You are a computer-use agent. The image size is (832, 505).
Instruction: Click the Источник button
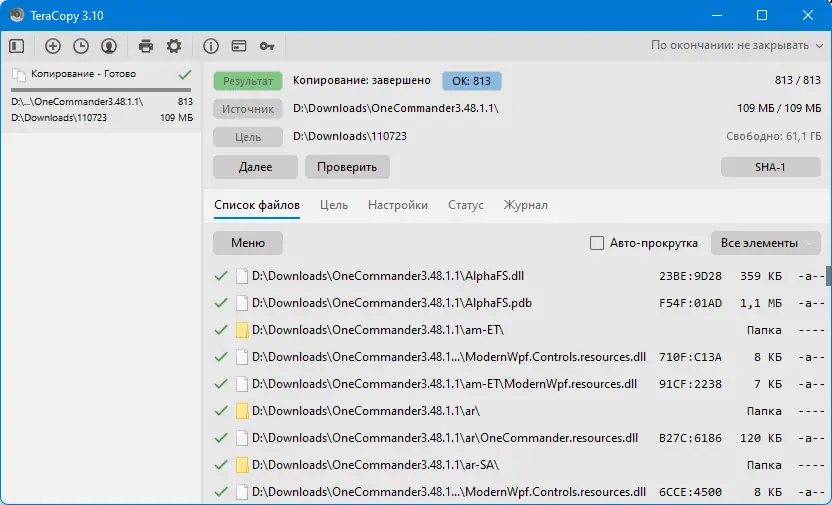(x=248, y=109)
